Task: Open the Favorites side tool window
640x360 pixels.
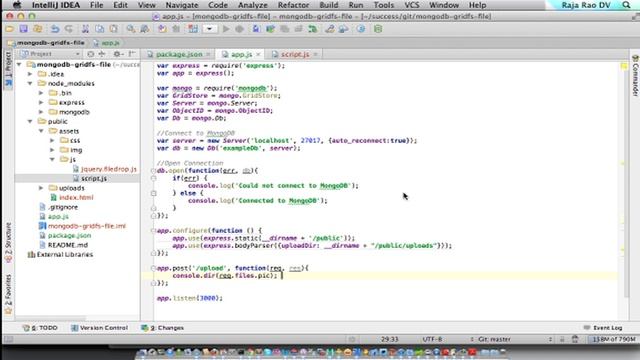Action: coord(8,294)
